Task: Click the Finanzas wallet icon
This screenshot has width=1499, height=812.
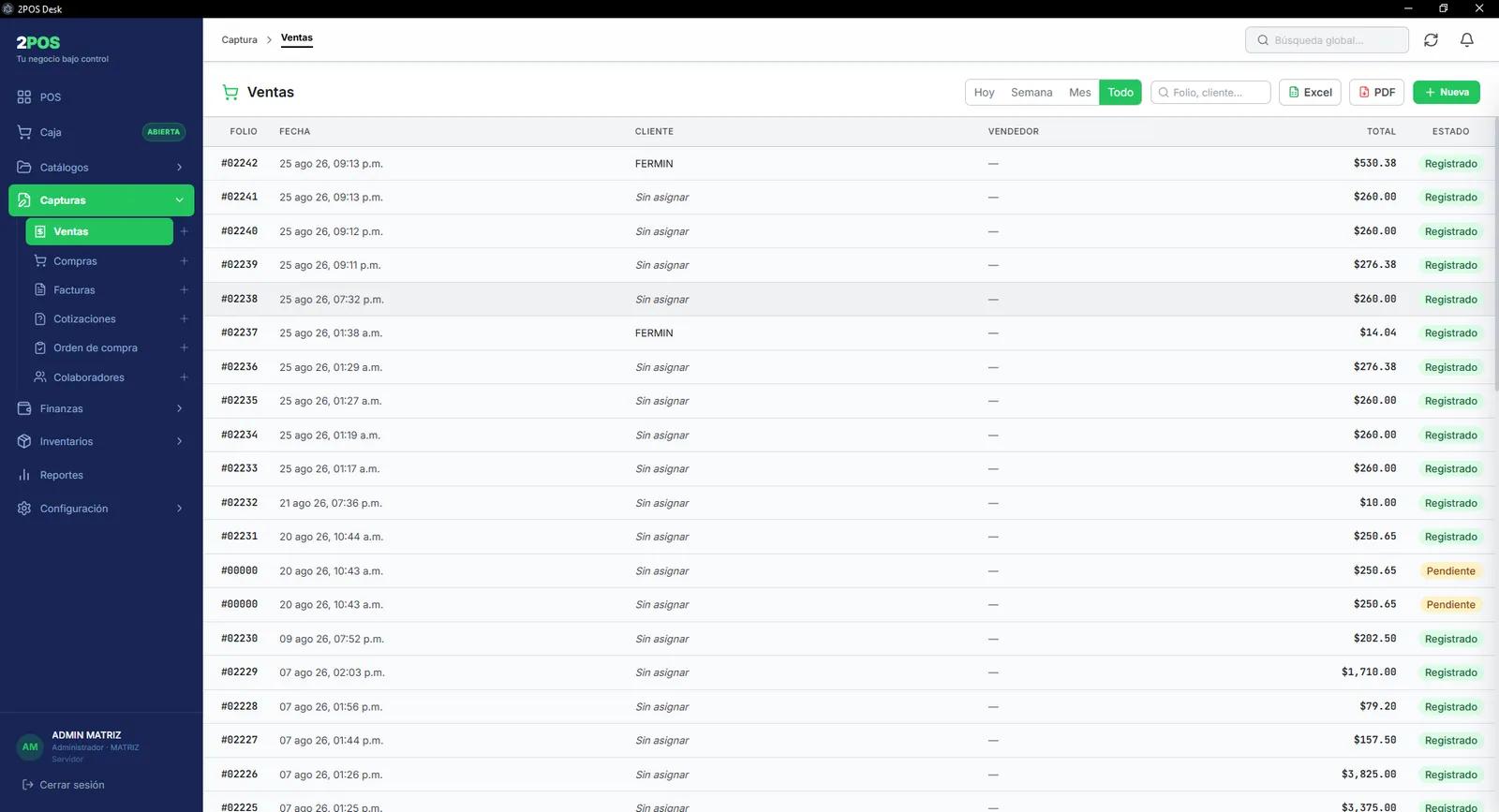Action: (x=24, y=408)
